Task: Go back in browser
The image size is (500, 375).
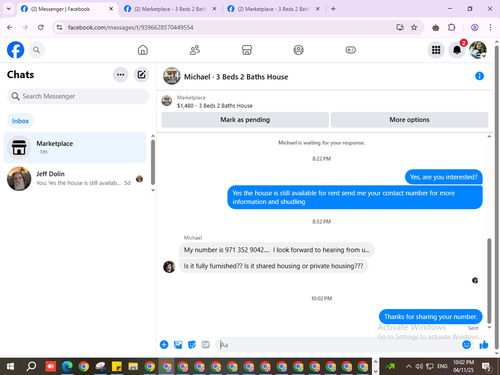Action: coord(10,27)
